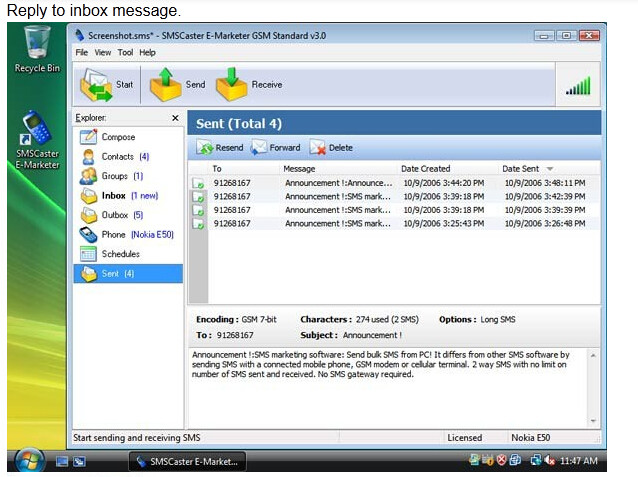
Task: Open the Contacts folder
Action: tap(117, 157)
